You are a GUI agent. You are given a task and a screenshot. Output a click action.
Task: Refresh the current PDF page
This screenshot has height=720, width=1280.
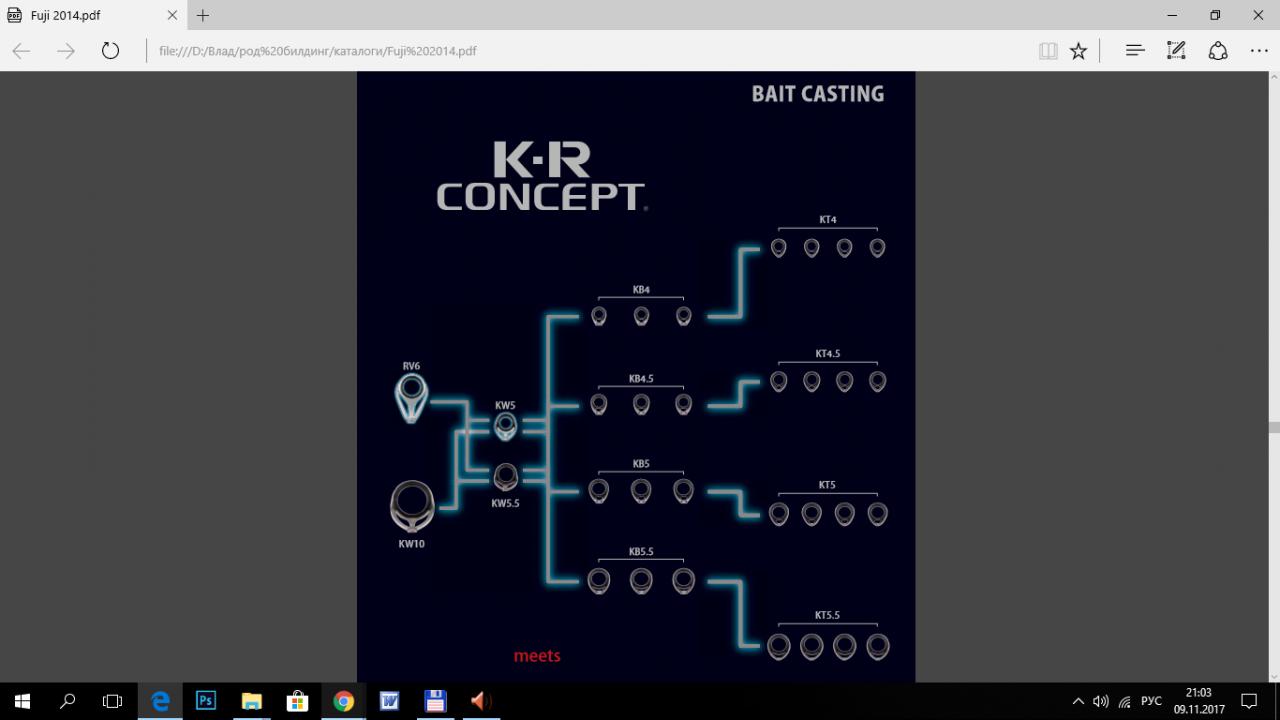tap(110, 51)
